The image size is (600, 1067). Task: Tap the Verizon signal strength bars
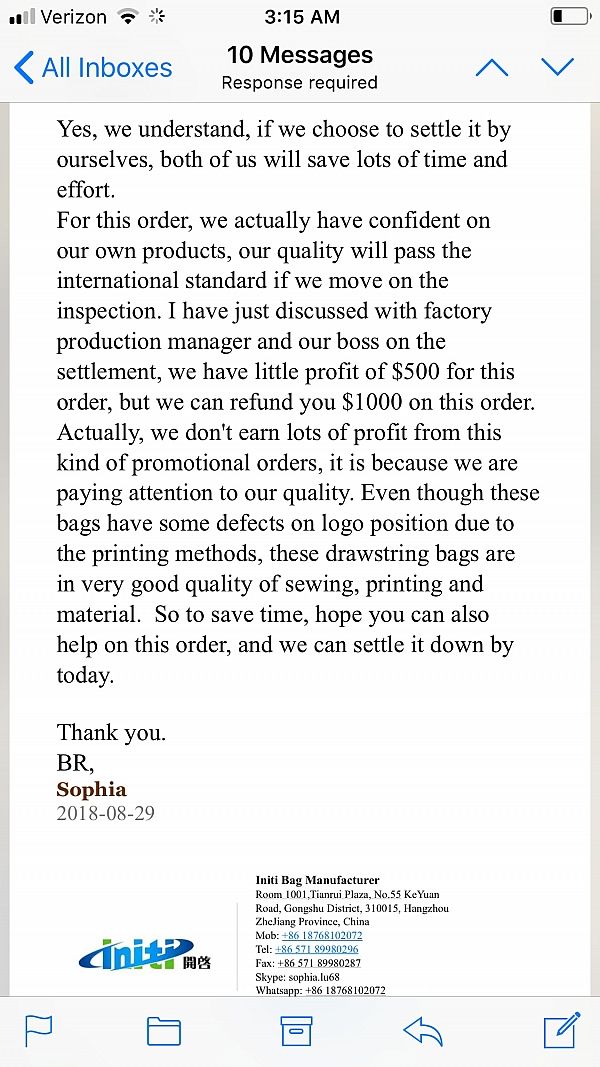click(x=21, y=17)
